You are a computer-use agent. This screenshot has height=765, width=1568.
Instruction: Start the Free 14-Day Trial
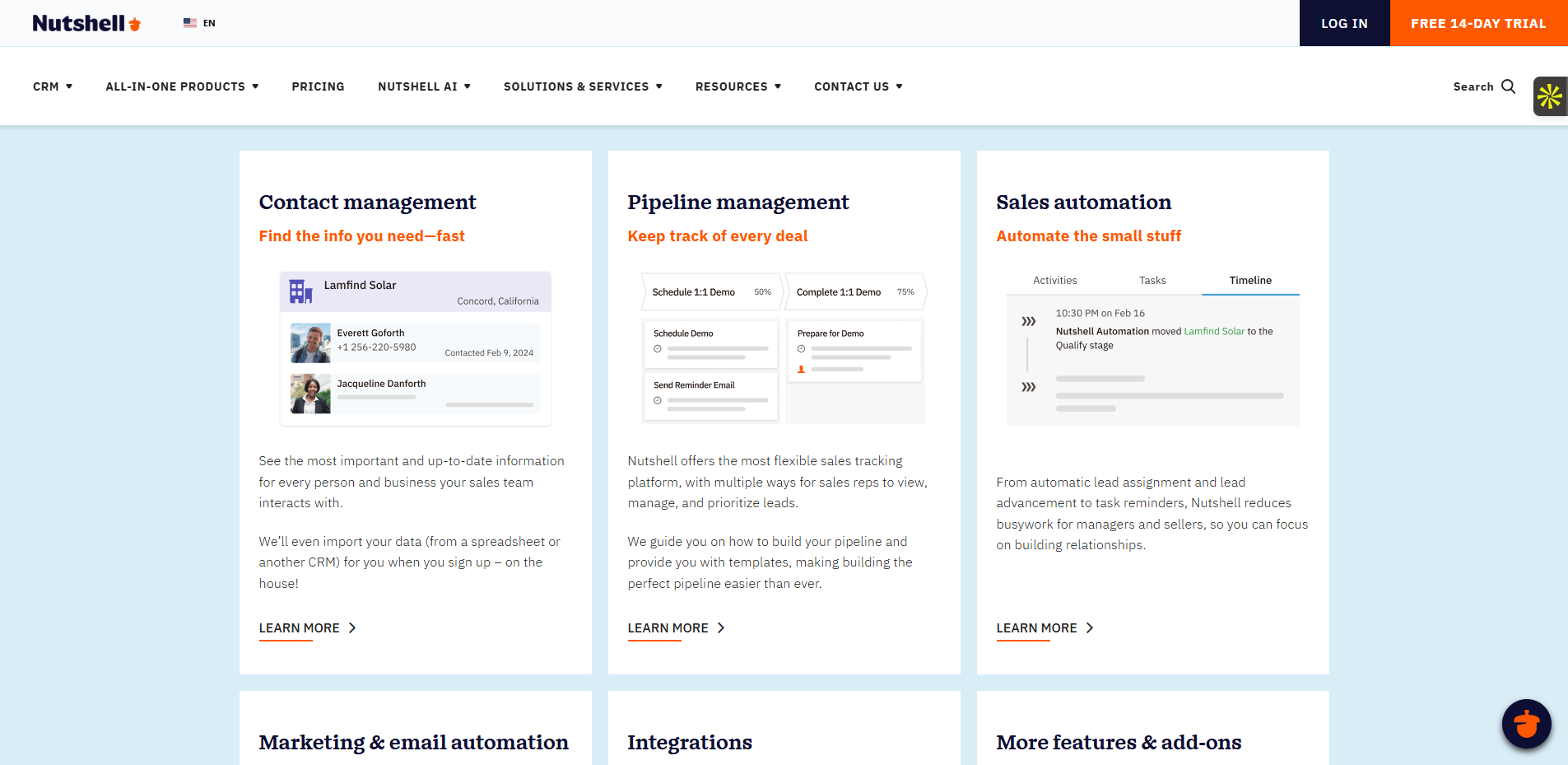(1478, 23)
